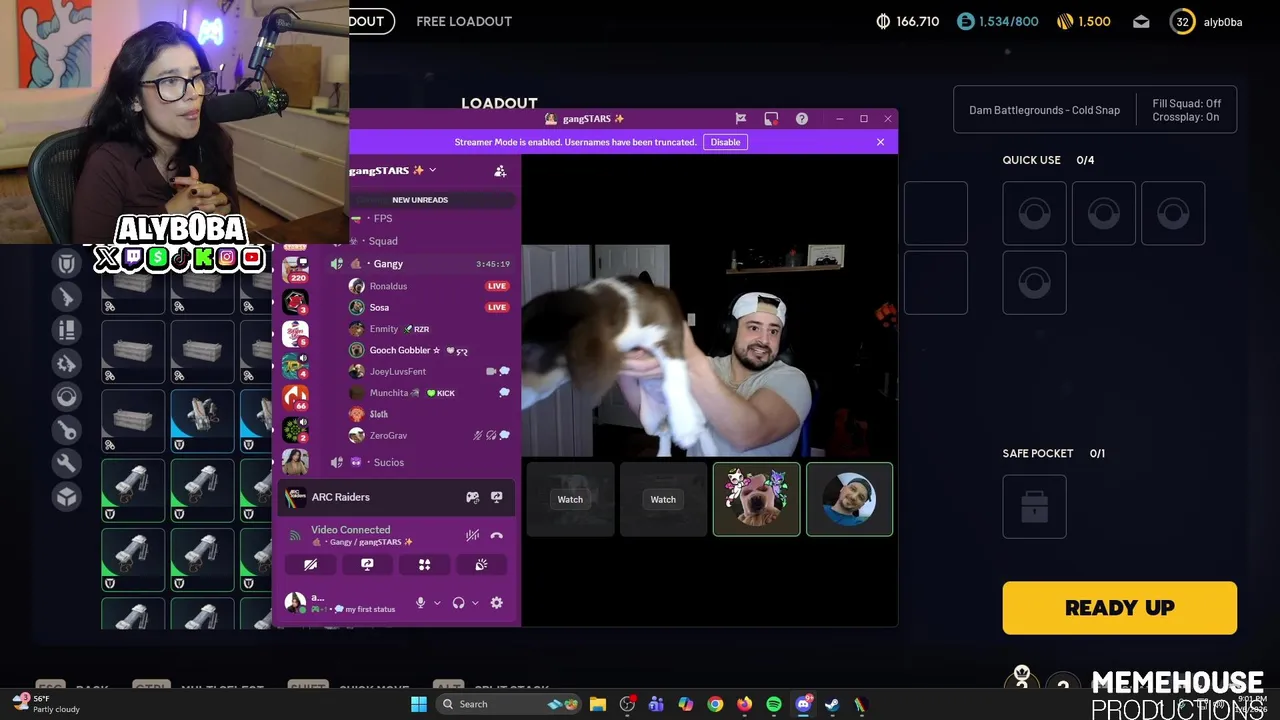Screen dimensions: 1280x720
Task: Open Google Chrome from the taskbar
Action: tap(715, 704)
